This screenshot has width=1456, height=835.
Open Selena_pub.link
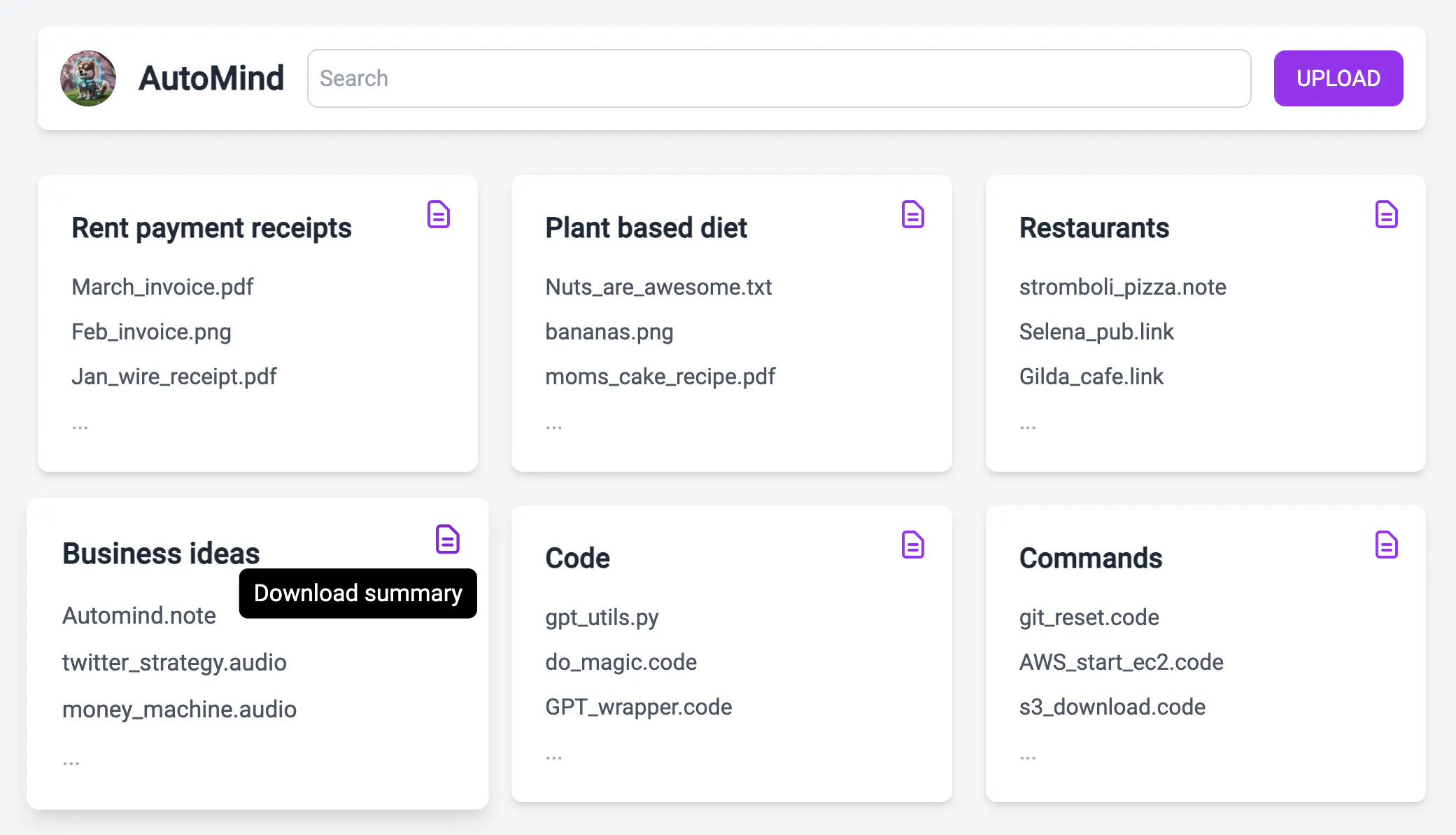(x=1096, y=332)
